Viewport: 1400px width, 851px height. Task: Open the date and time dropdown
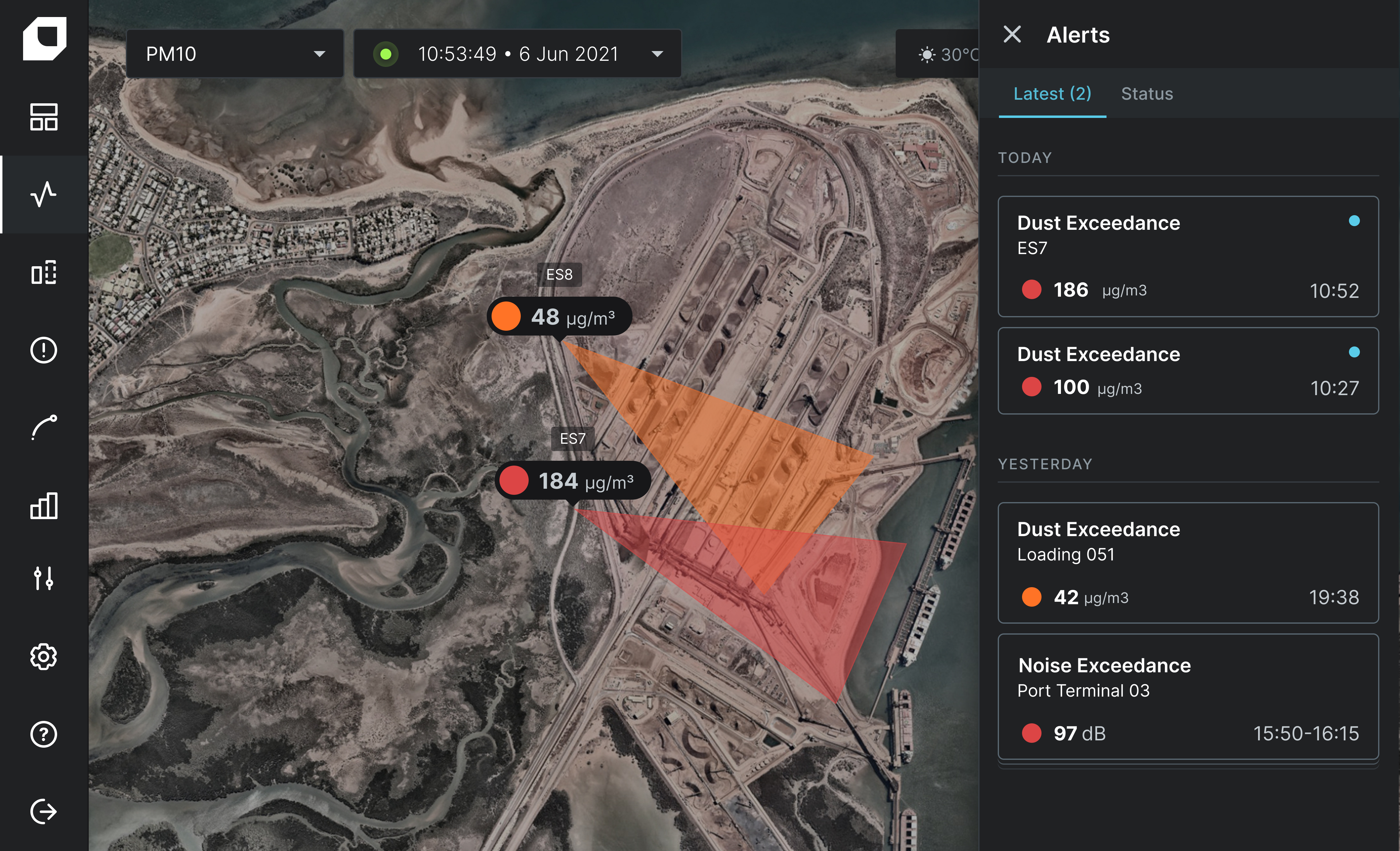pos(517,54)
